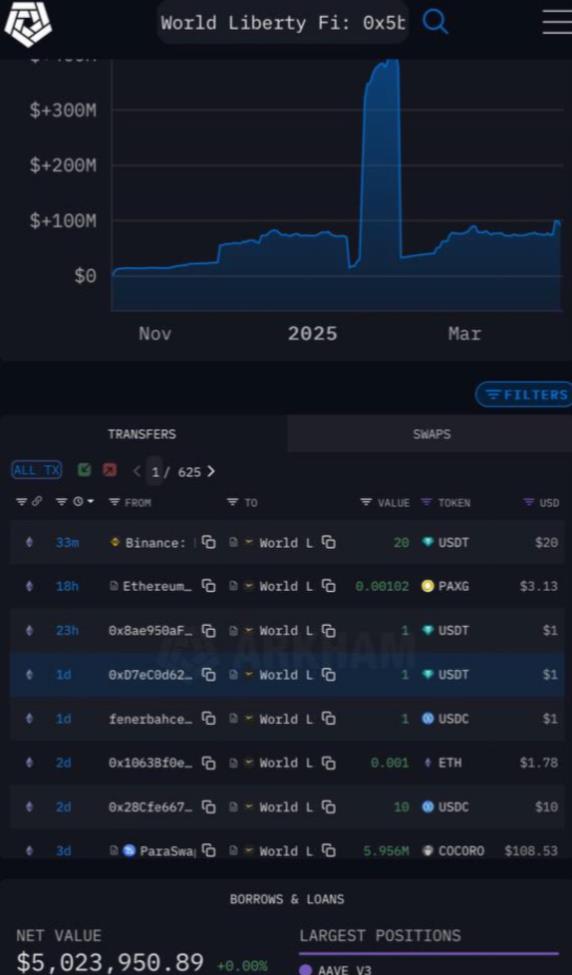Click the $5,023,950.89 net value
Screen dimensions: 572x975
pos(110,961)
